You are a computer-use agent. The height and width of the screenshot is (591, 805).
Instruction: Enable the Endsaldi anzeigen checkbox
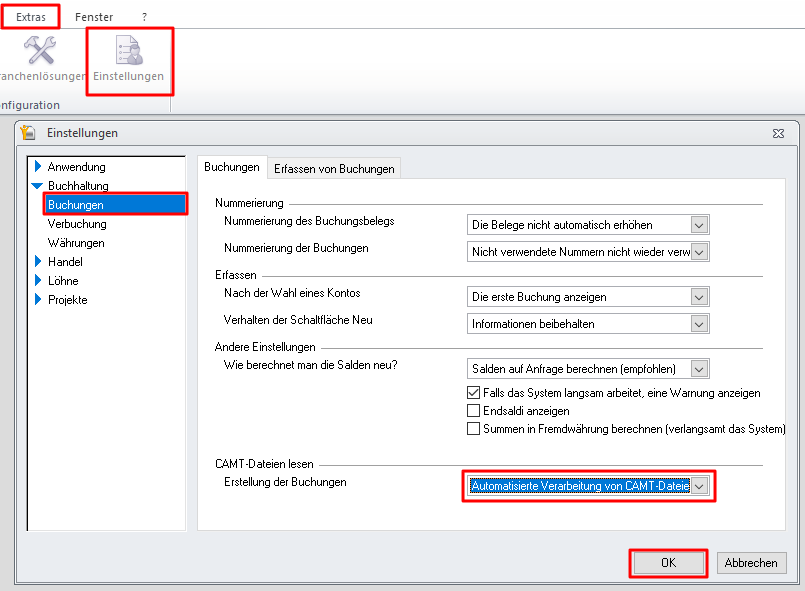(474, 411)
